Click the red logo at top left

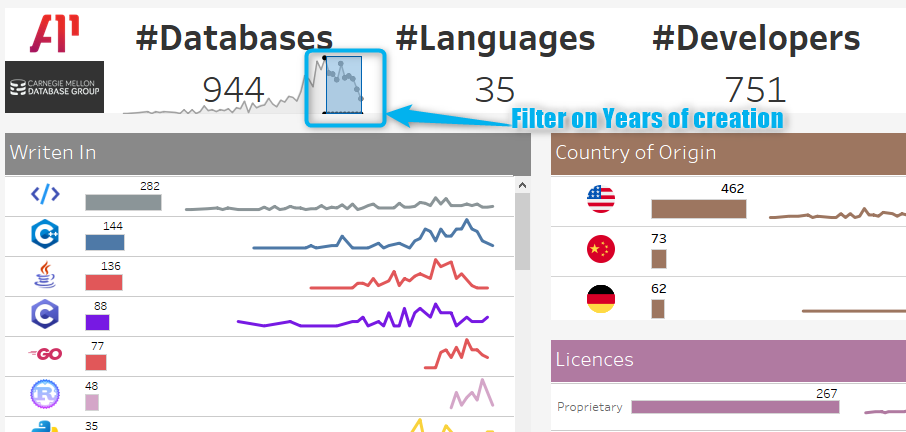[x=54, y=33]
